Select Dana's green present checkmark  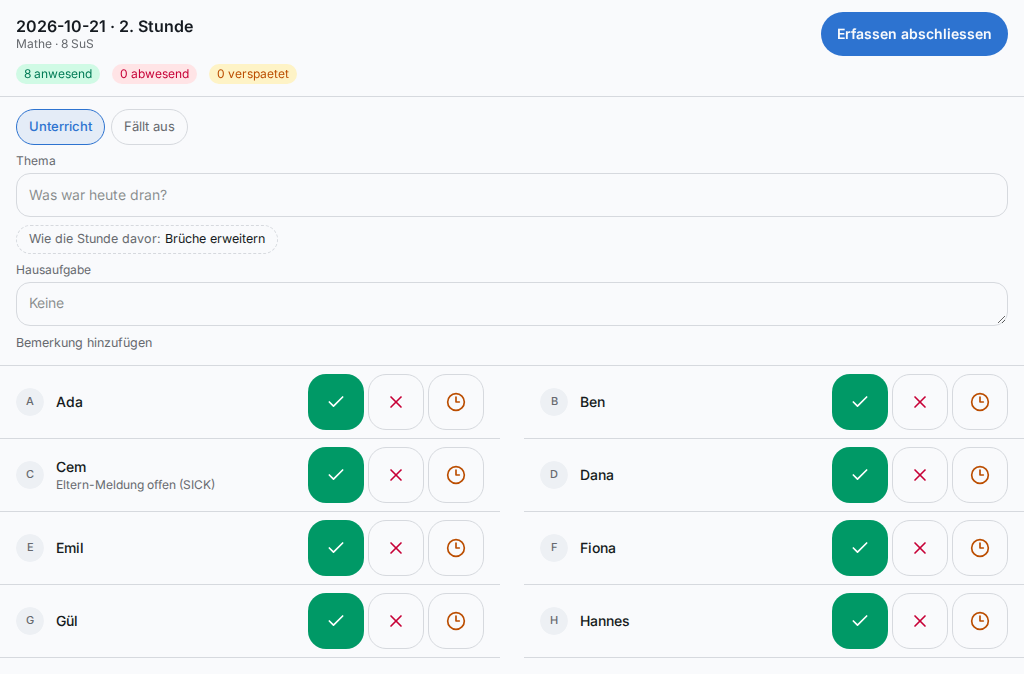tap(859, 475)
